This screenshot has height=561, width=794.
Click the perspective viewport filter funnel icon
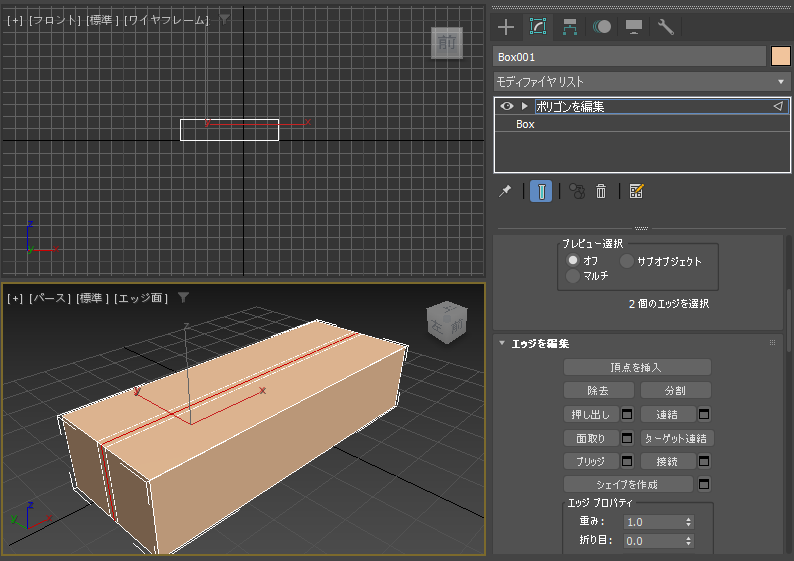[183, 297]
